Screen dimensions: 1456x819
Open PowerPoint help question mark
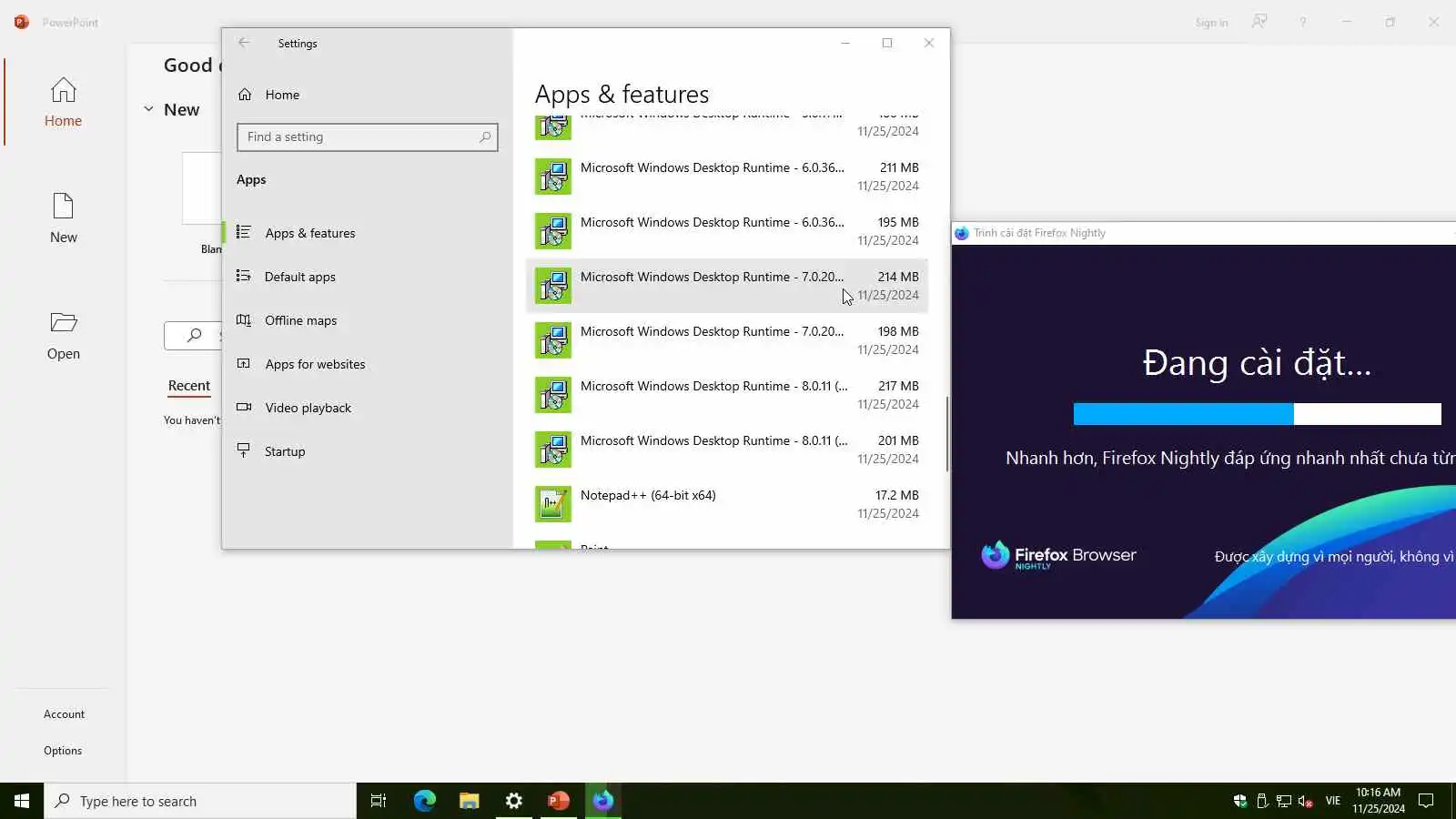[1303, 22]
